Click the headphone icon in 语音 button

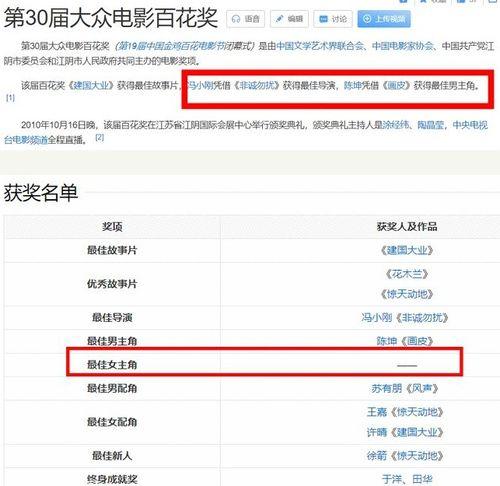[236, 19]
